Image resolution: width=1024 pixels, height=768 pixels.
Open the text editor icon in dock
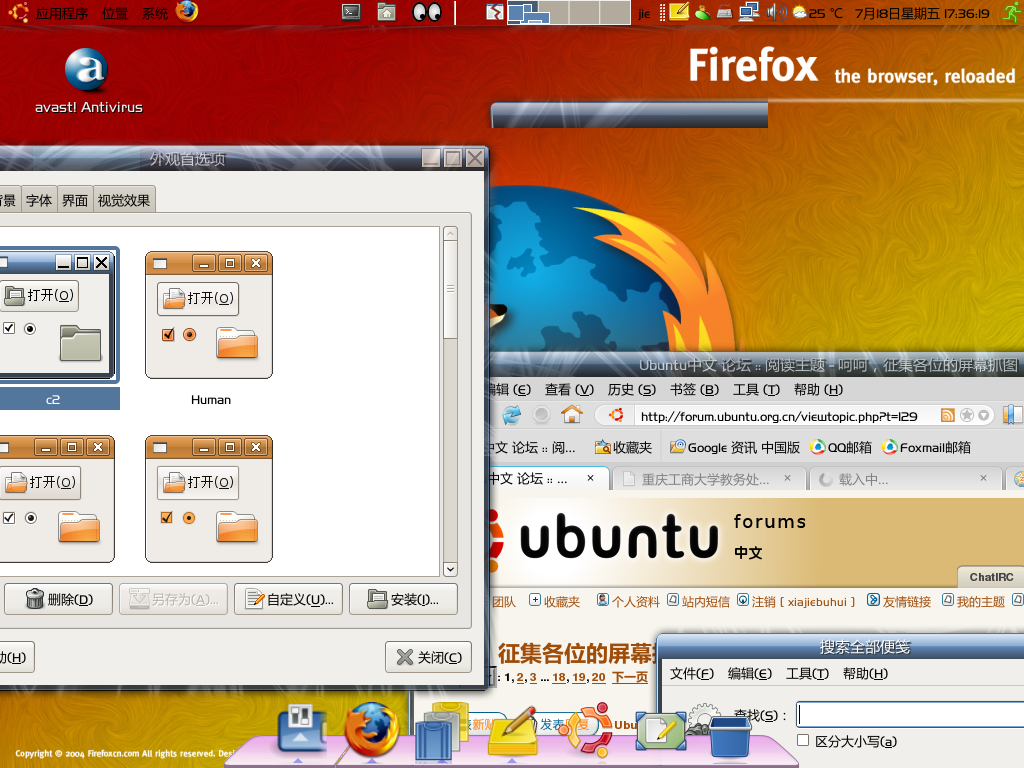661,731
